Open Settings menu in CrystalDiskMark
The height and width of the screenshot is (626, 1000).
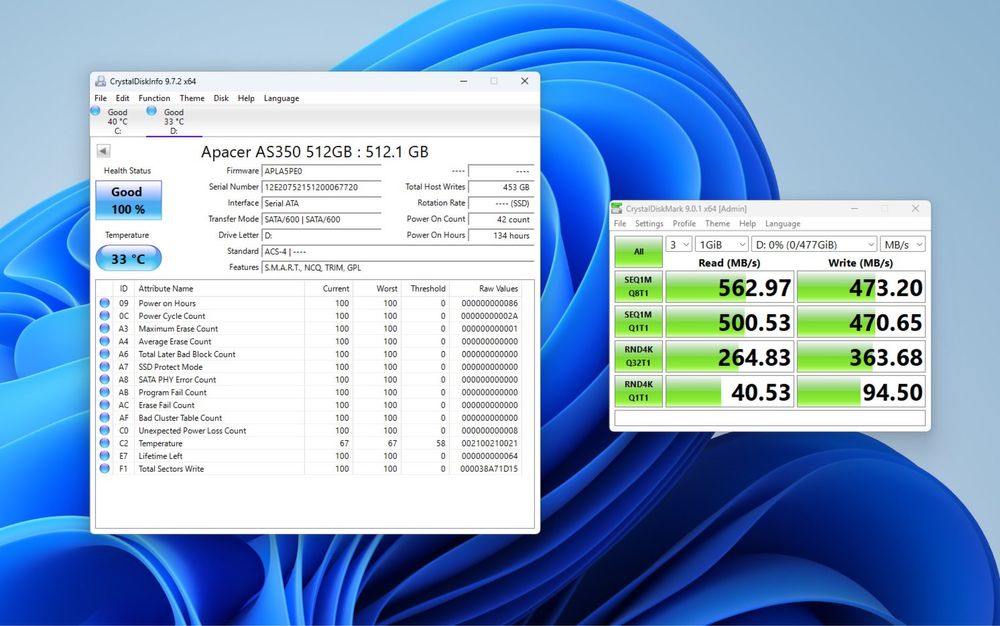coord(649,224)
